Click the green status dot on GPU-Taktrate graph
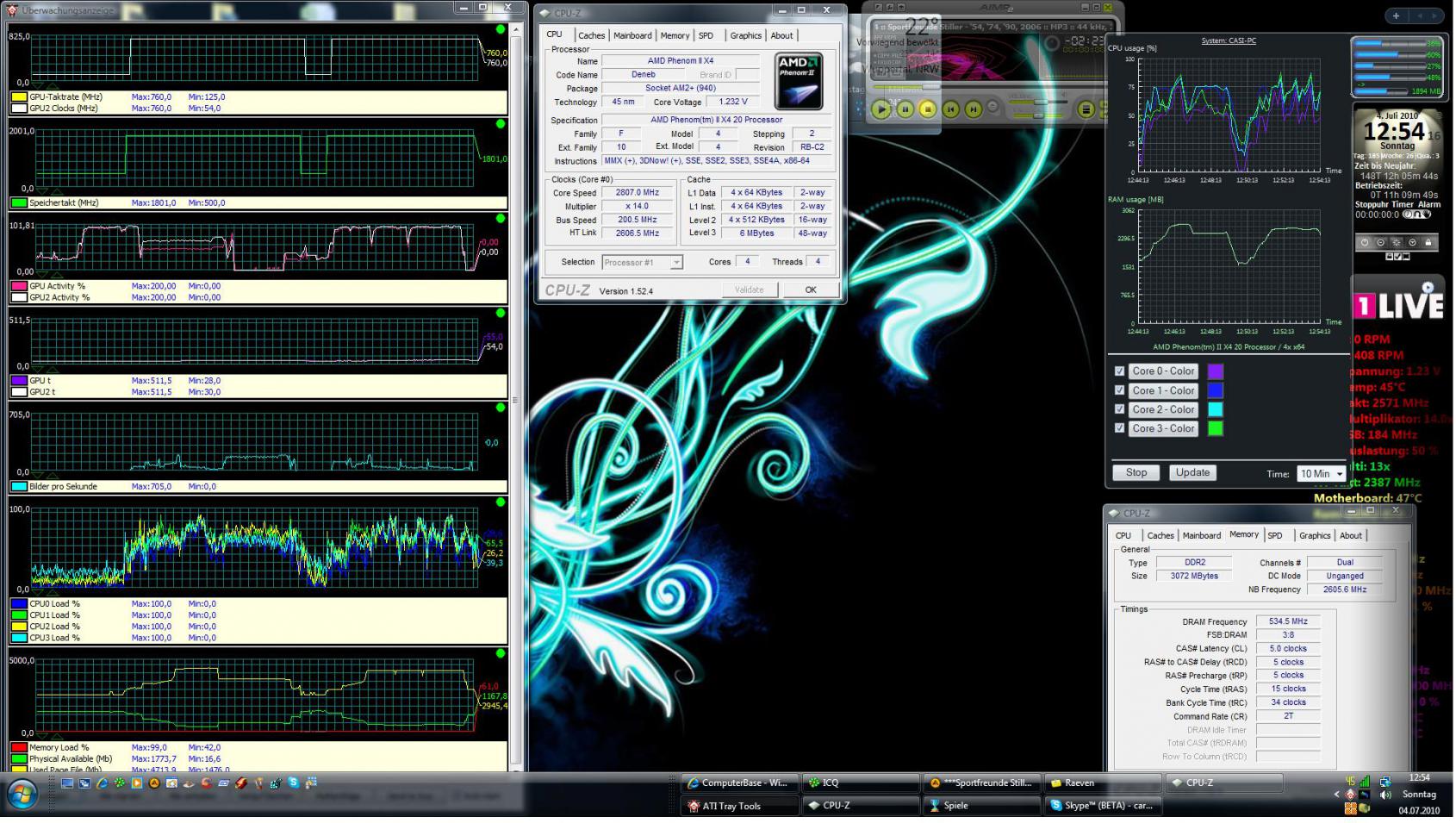1456x823 pixels. (501, 29)
